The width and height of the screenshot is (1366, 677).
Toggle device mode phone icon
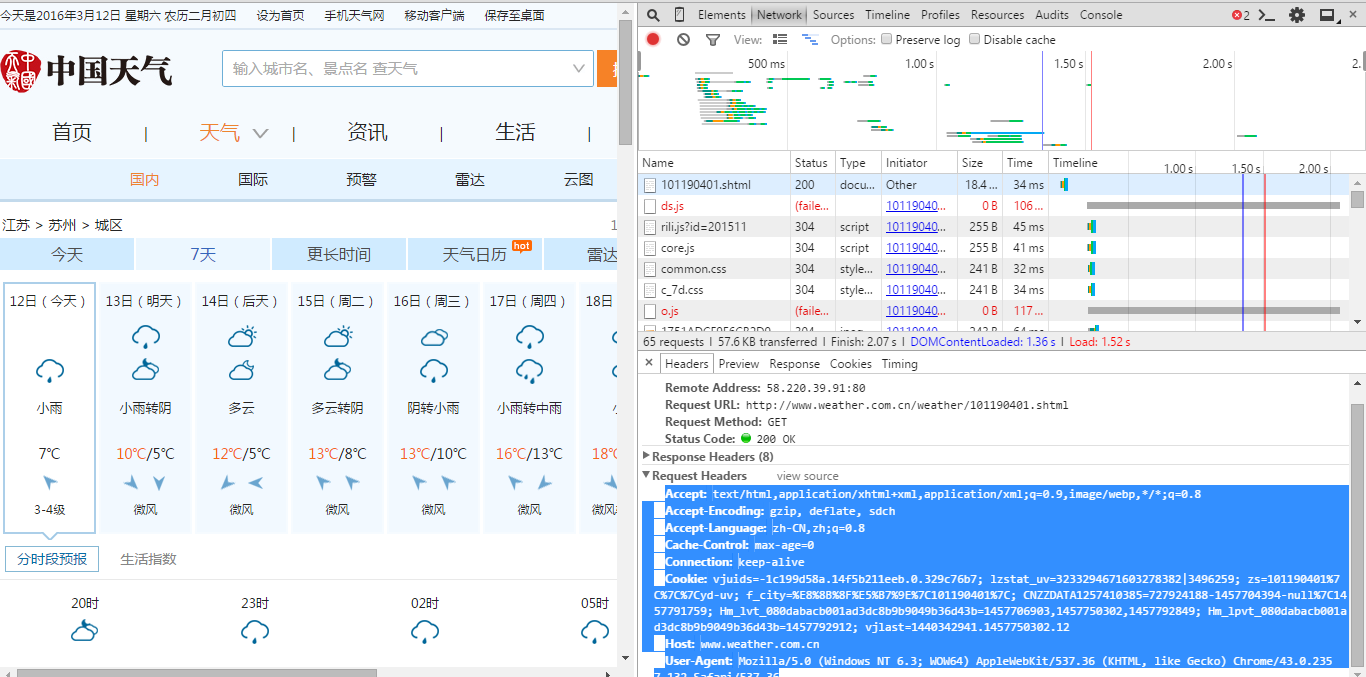pyautogui.click(x=680, y=15)
